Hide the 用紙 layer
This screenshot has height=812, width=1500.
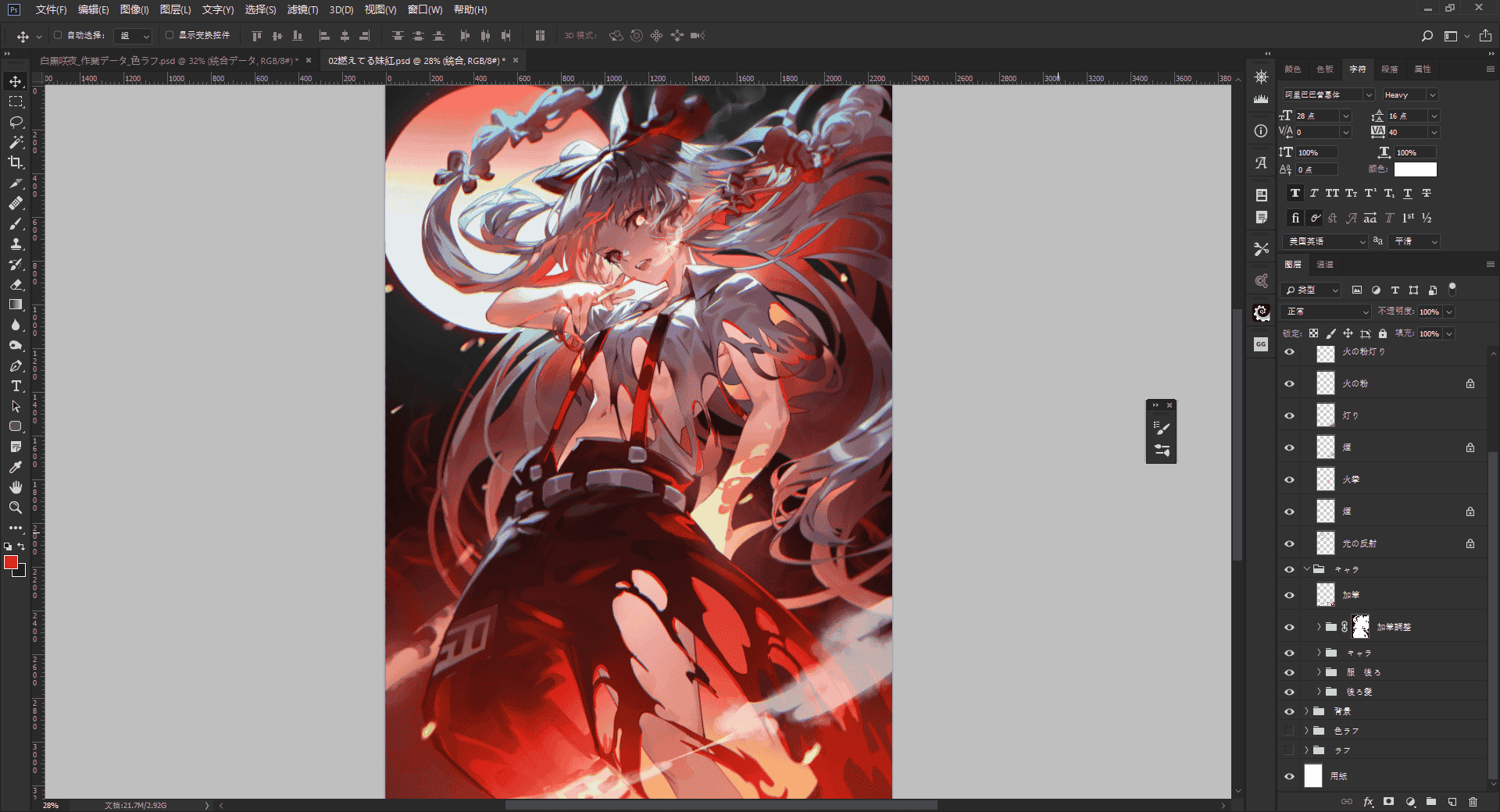point(1289,776)
